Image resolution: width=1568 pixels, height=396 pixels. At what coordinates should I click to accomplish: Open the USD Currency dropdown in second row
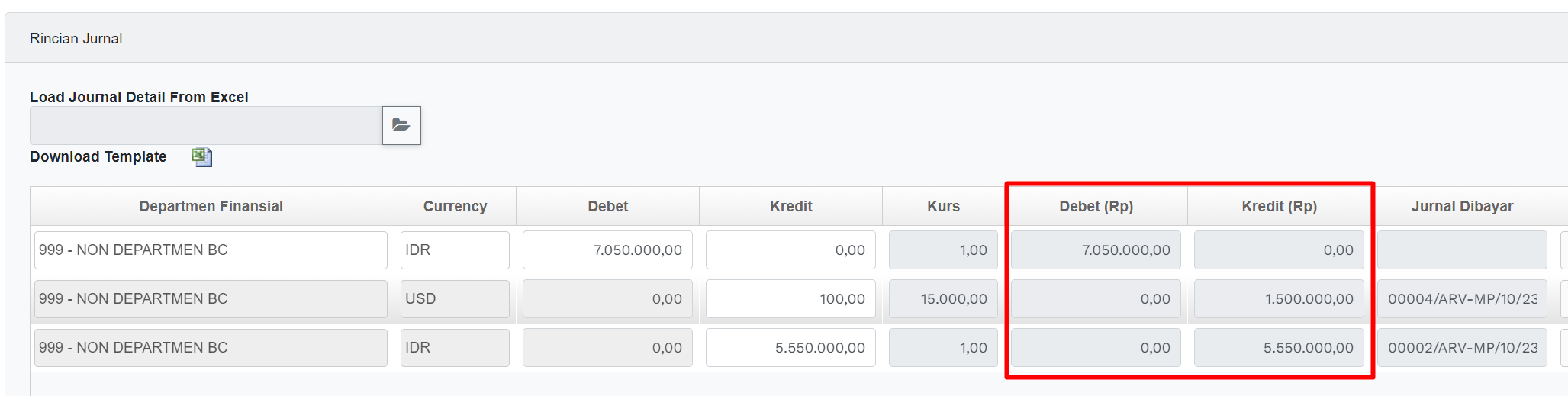[455, 299]
